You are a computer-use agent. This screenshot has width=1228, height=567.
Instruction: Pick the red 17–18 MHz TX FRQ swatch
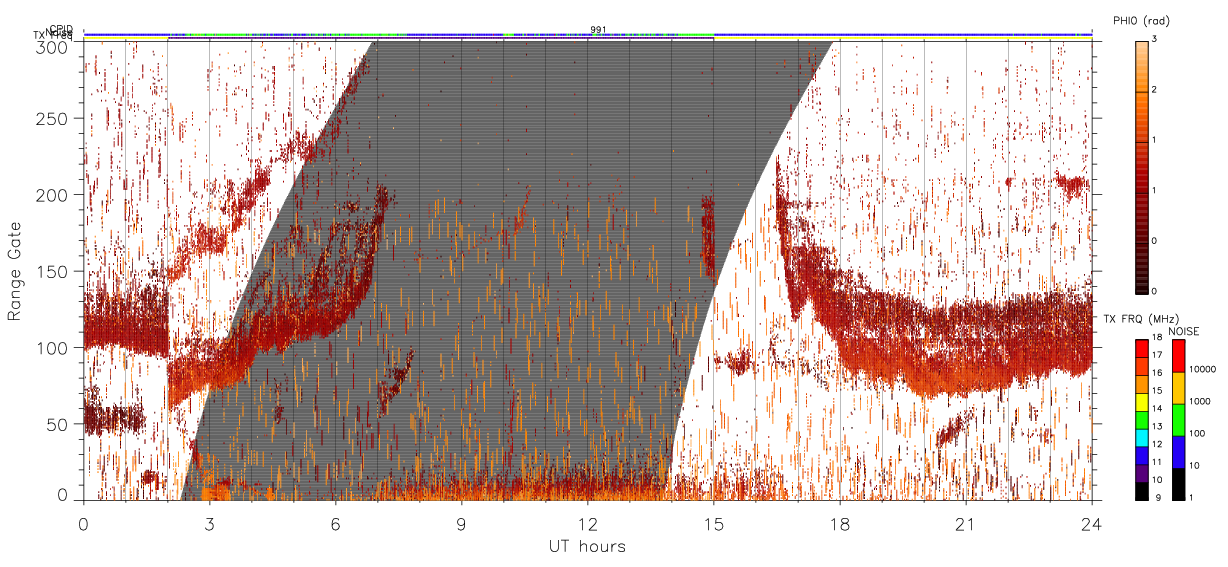pos(1141,347)
